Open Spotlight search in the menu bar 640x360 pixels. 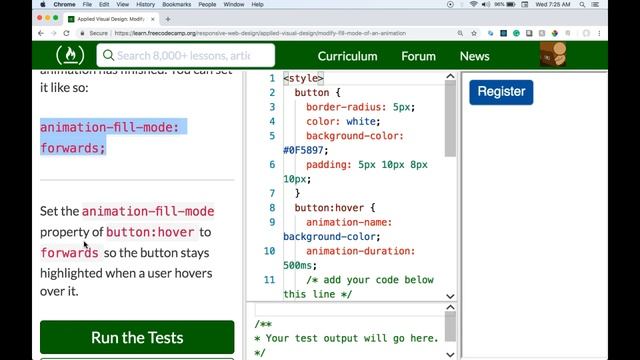coord(582,4)
